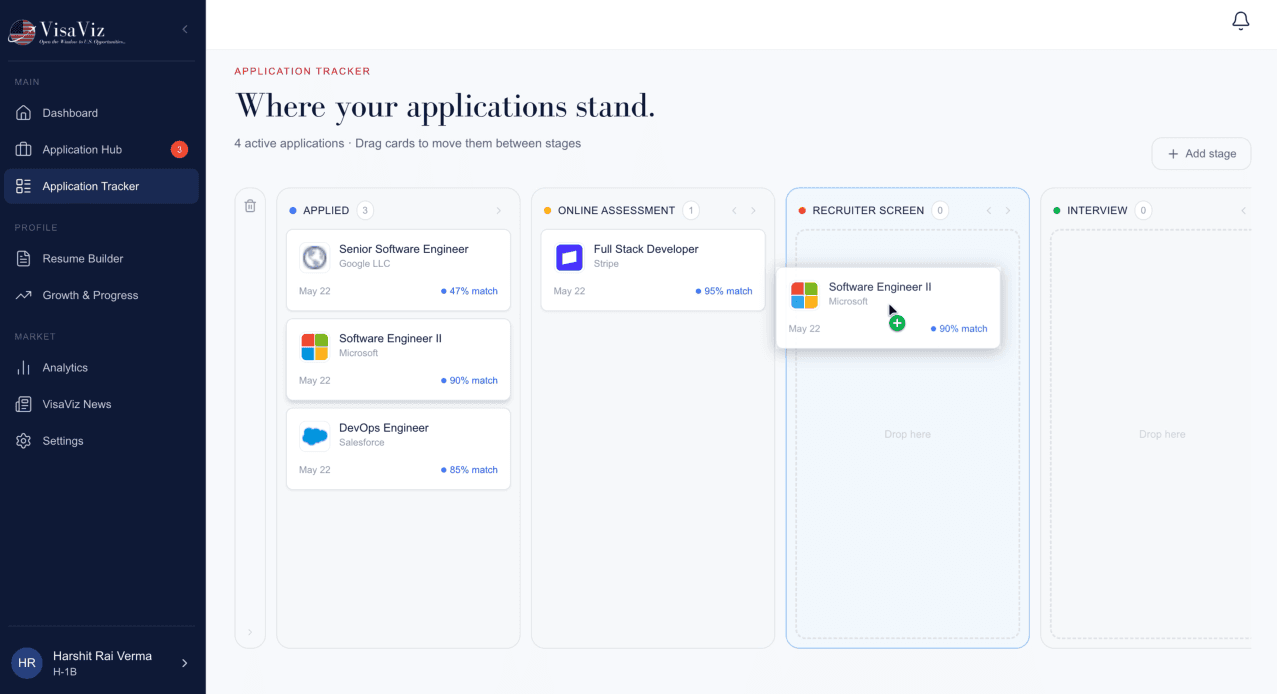Screen dimensions: 1277x694
Task: Open Application Hub
Action: pyautogui.click(x=101, y=150)
